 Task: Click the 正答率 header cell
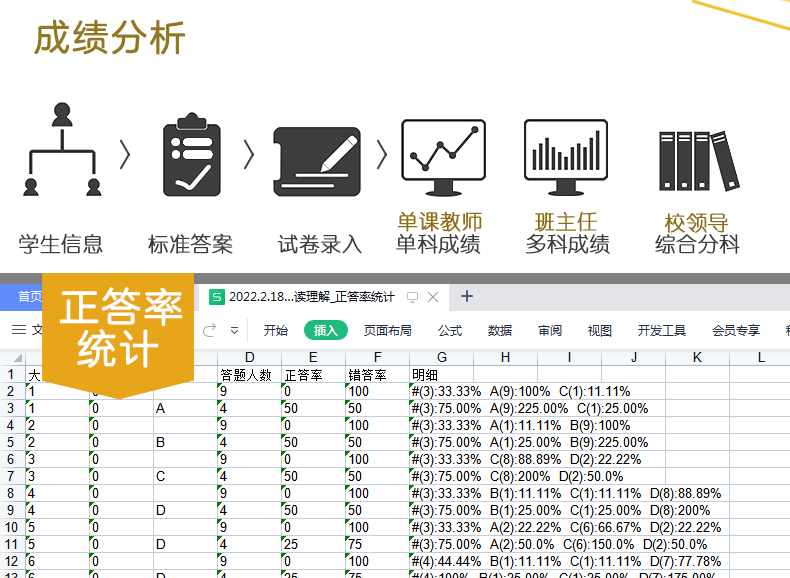pyautogui.click(x=313, y=374)
